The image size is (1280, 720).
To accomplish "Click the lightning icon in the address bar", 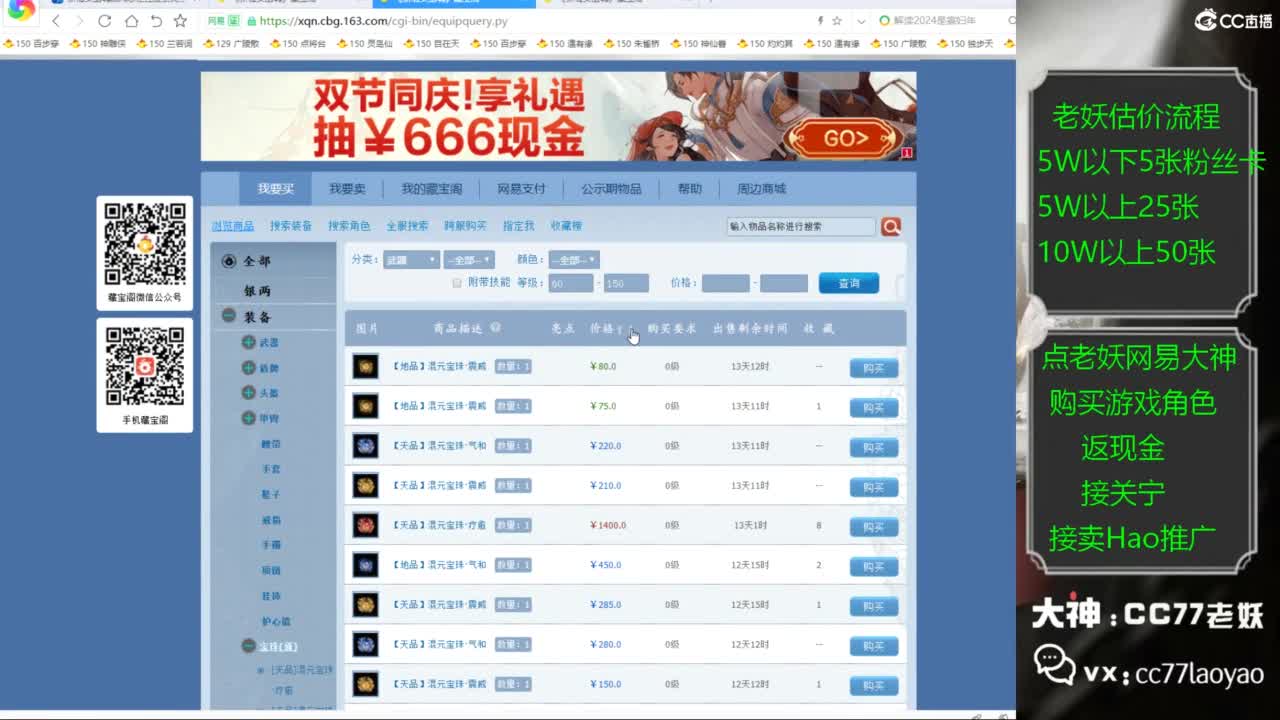I will tap(820, 19).
